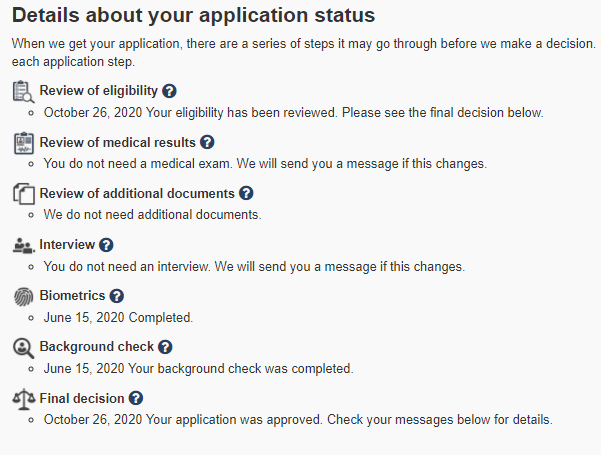Click the Background check heading text

pyautogui.click(x=96, y=347)
